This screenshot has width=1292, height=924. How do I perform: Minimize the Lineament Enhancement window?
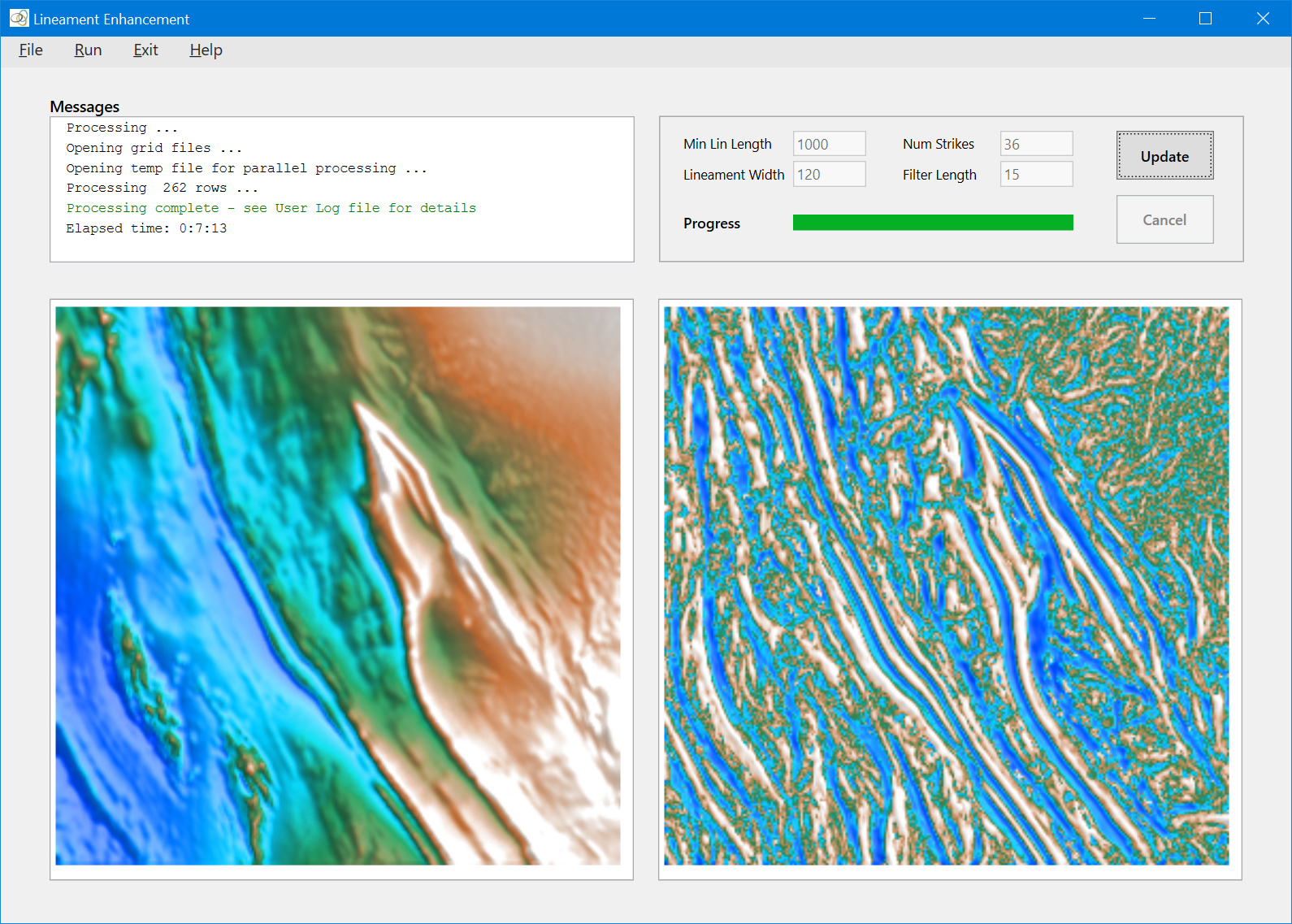[x=1149, y=18]
